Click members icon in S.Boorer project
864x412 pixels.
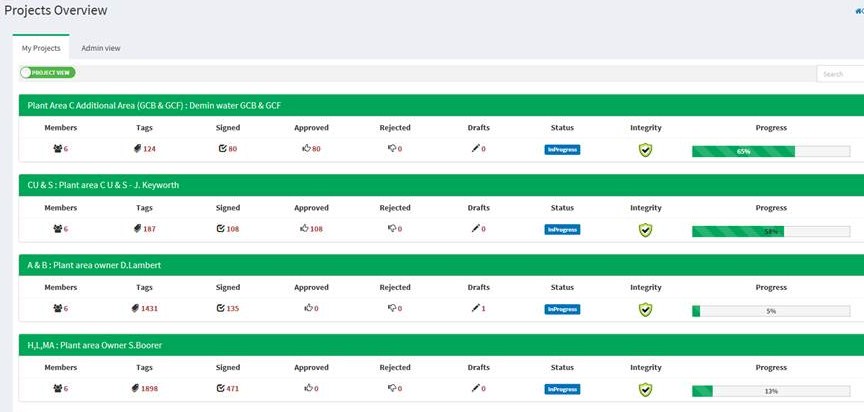point(57,388)
